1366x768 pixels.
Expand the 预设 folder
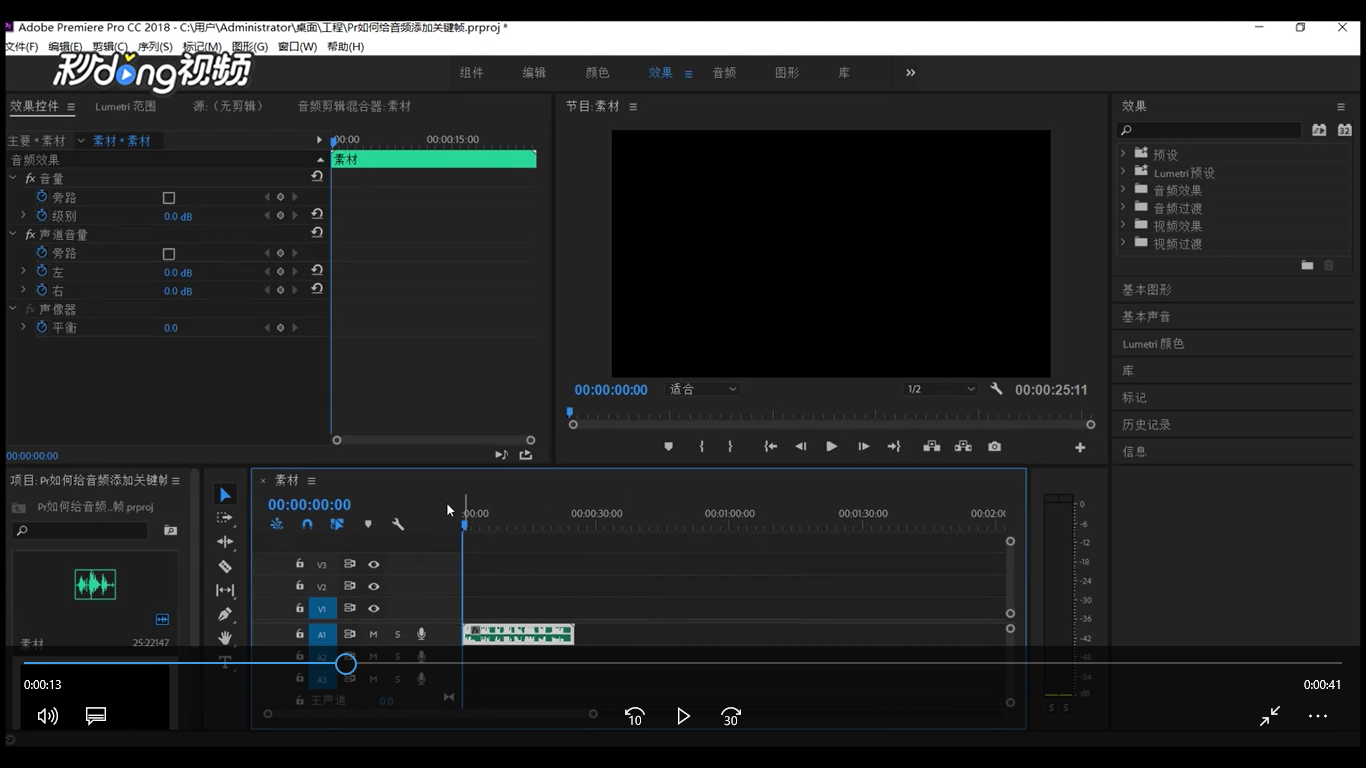coord(1123,154)
